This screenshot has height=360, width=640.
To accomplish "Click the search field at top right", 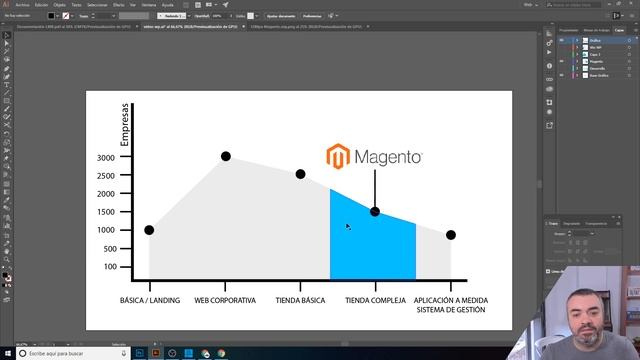I will (573, 5).
